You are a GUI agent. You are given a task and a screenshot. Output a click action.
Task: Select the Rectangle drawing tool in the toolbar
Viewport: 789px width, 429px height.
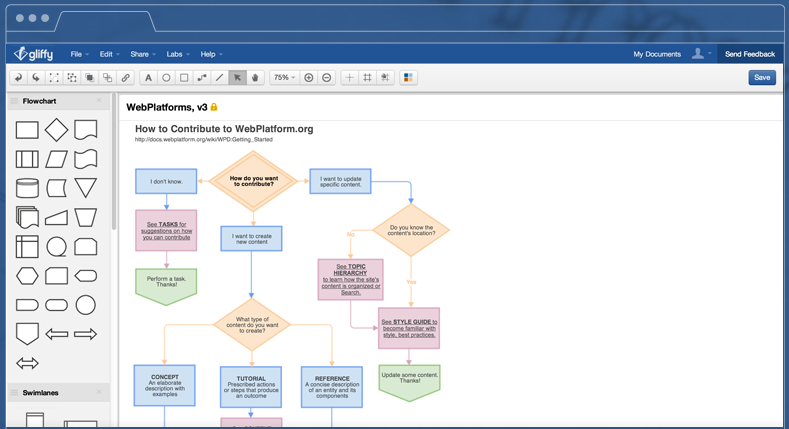tap(184, 77)
